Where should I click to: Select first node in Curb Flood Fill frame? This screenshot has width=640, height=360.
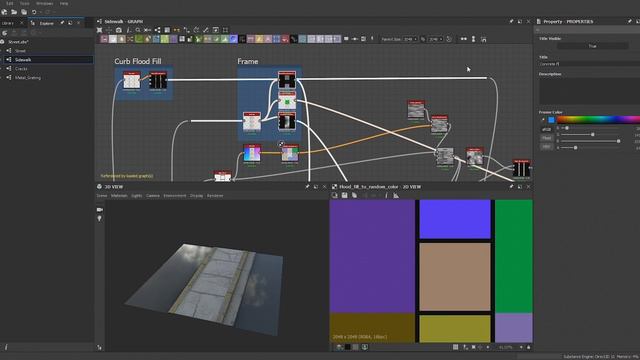coord(131,81)
